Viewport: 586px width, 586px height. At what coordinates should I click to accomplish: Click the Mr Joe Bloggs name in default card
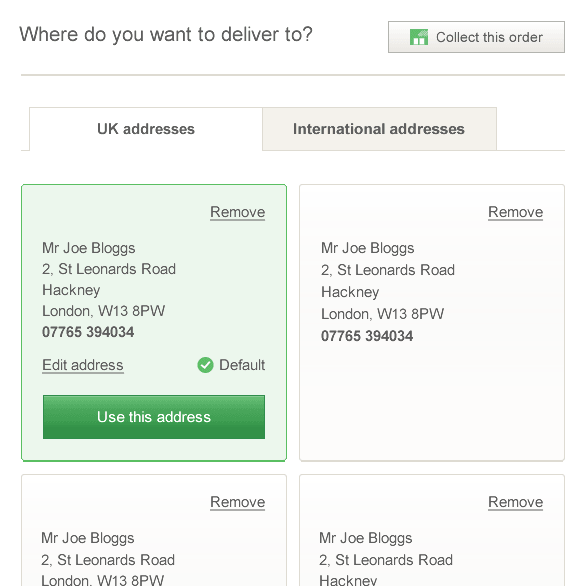89,248
